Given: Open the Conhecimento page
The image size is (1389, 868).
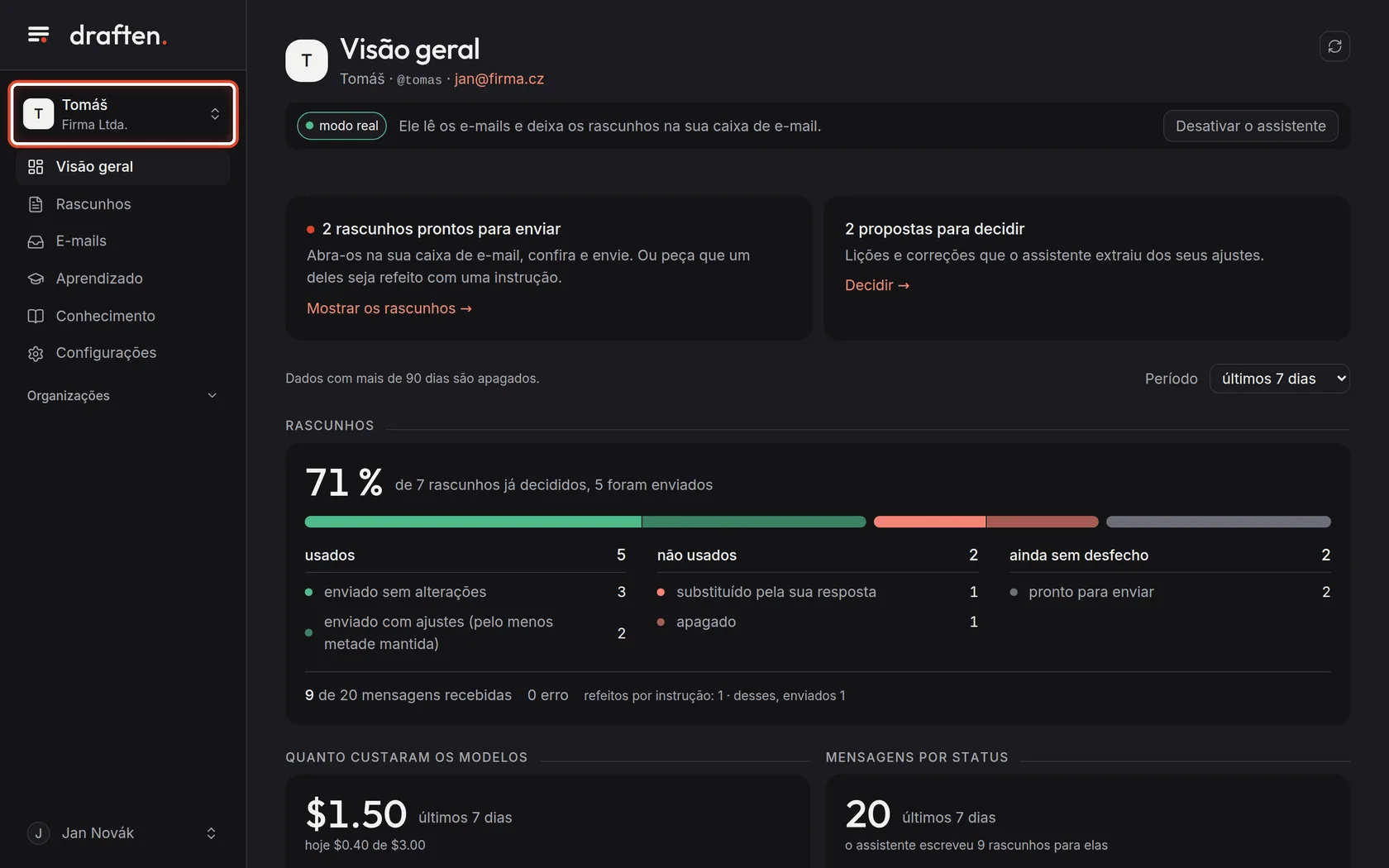Looking at the screenshot, I should pos(123,316).
